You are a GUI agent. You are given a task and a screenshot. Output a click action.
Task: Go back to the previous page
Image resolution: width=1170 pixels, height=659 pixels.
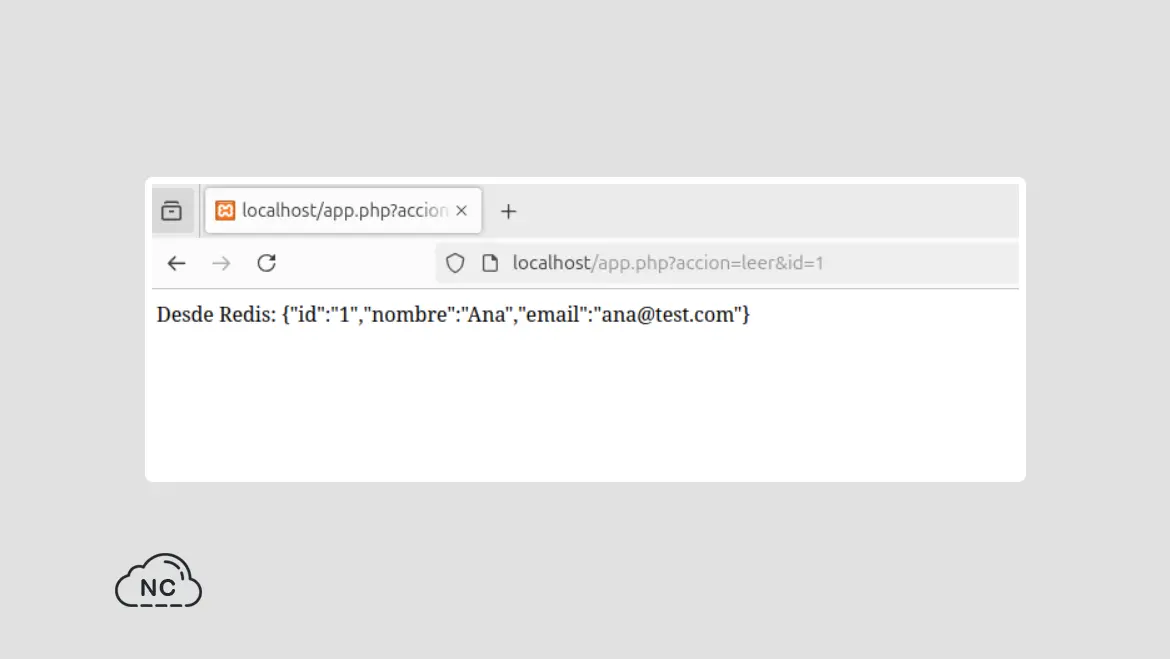click(x=176, y=263)
